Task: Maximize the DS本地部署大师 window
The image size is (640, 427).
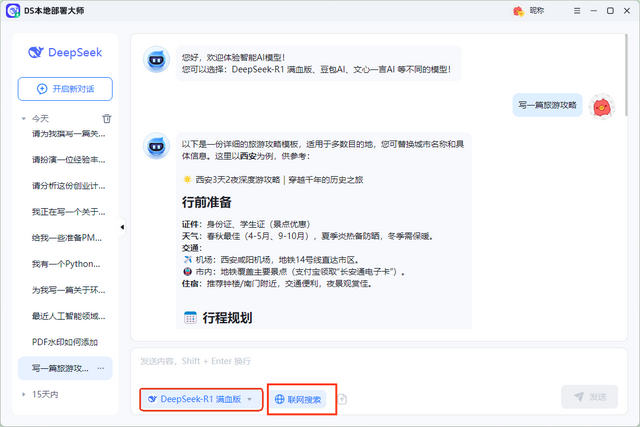Action: coord(610,11)
